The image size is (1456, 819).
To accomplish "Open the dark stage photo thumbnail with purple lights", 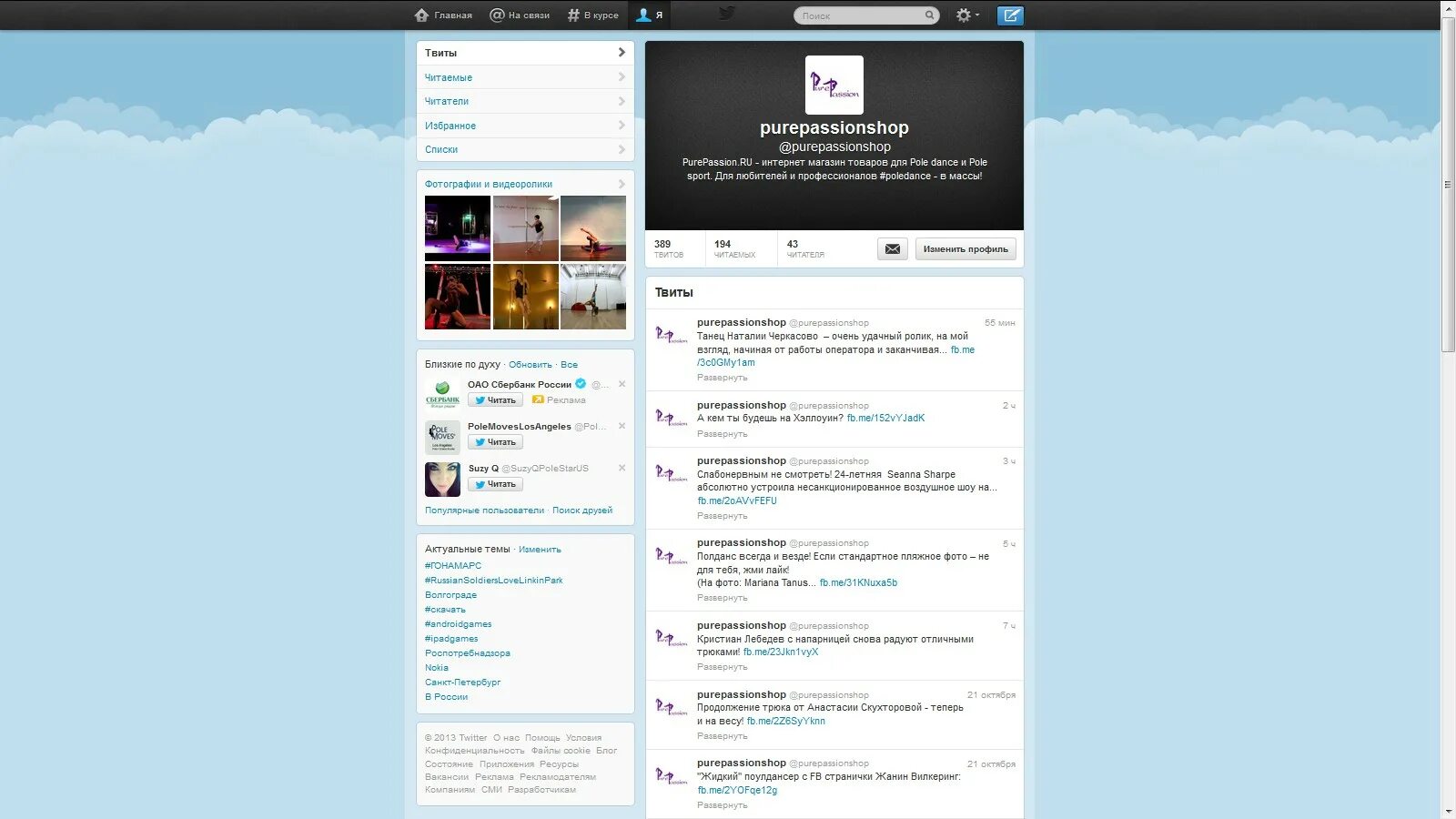I will (458, 228).
